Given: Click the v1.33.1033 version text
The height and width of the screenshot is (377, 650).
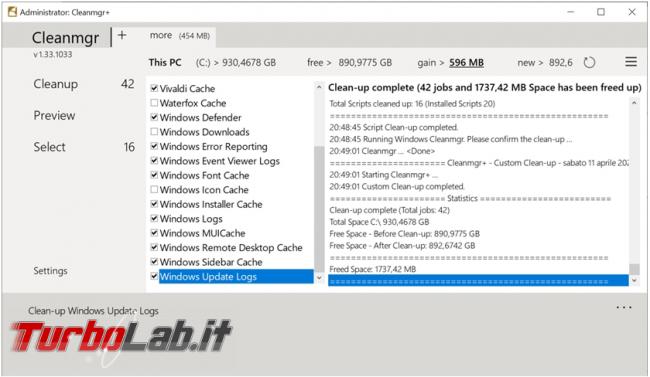Looking at the screenshot, I should pyautogui.click(x=53, y=54).
